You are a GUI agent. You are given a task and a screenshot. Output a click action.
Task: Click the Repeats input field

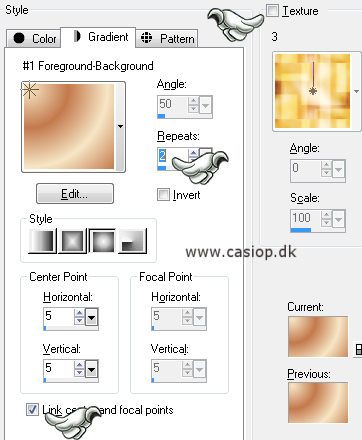tap(173, 157)
